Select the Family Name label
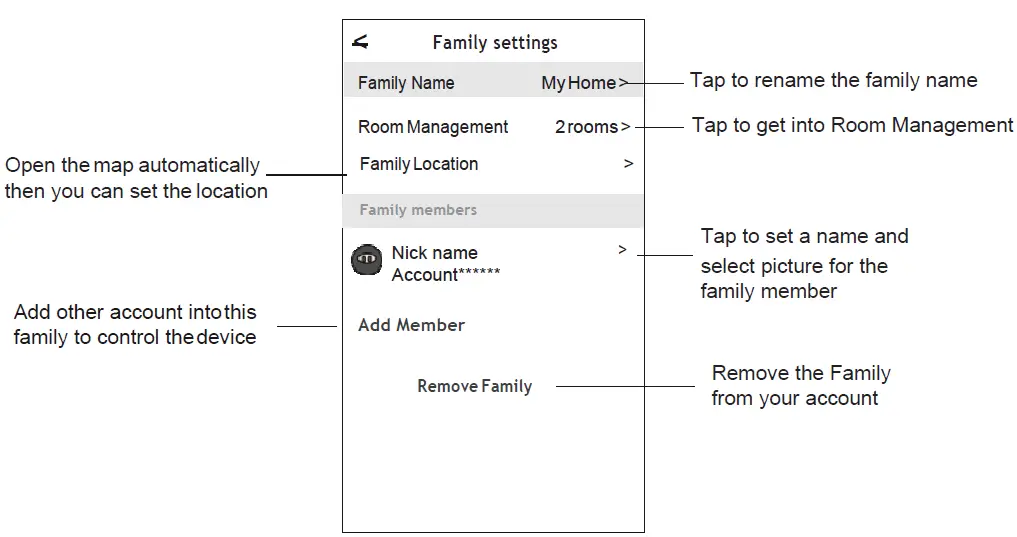This screenshot has width=1017, height=537. click(406, 83)
